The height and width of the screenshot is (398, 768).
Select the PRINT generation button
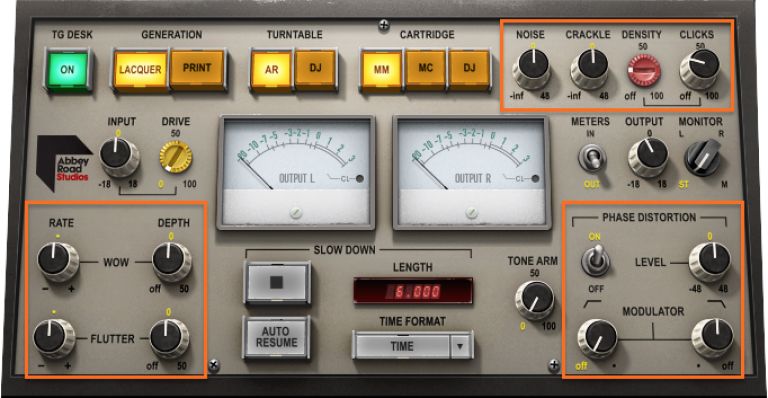tap(197, 69)
